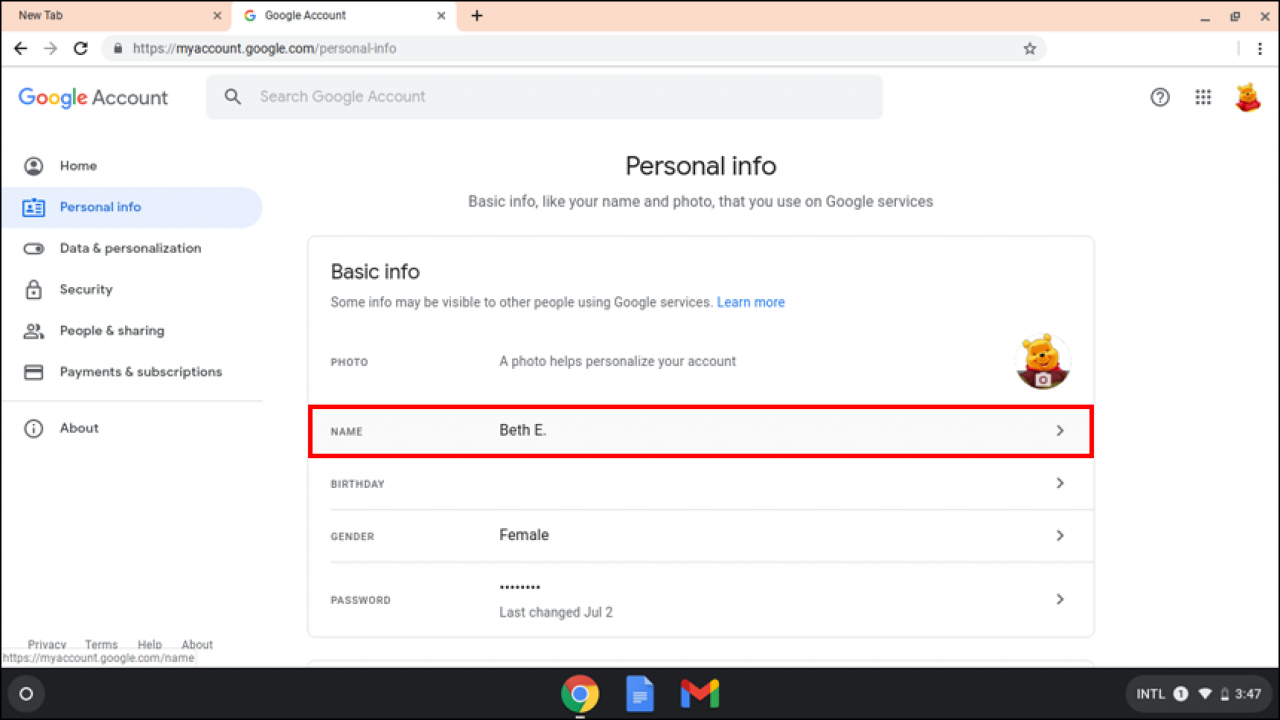Open the Google apps grid icon
The height and width of the screenshot is (720, 1280).
[x=1203, y=97]
